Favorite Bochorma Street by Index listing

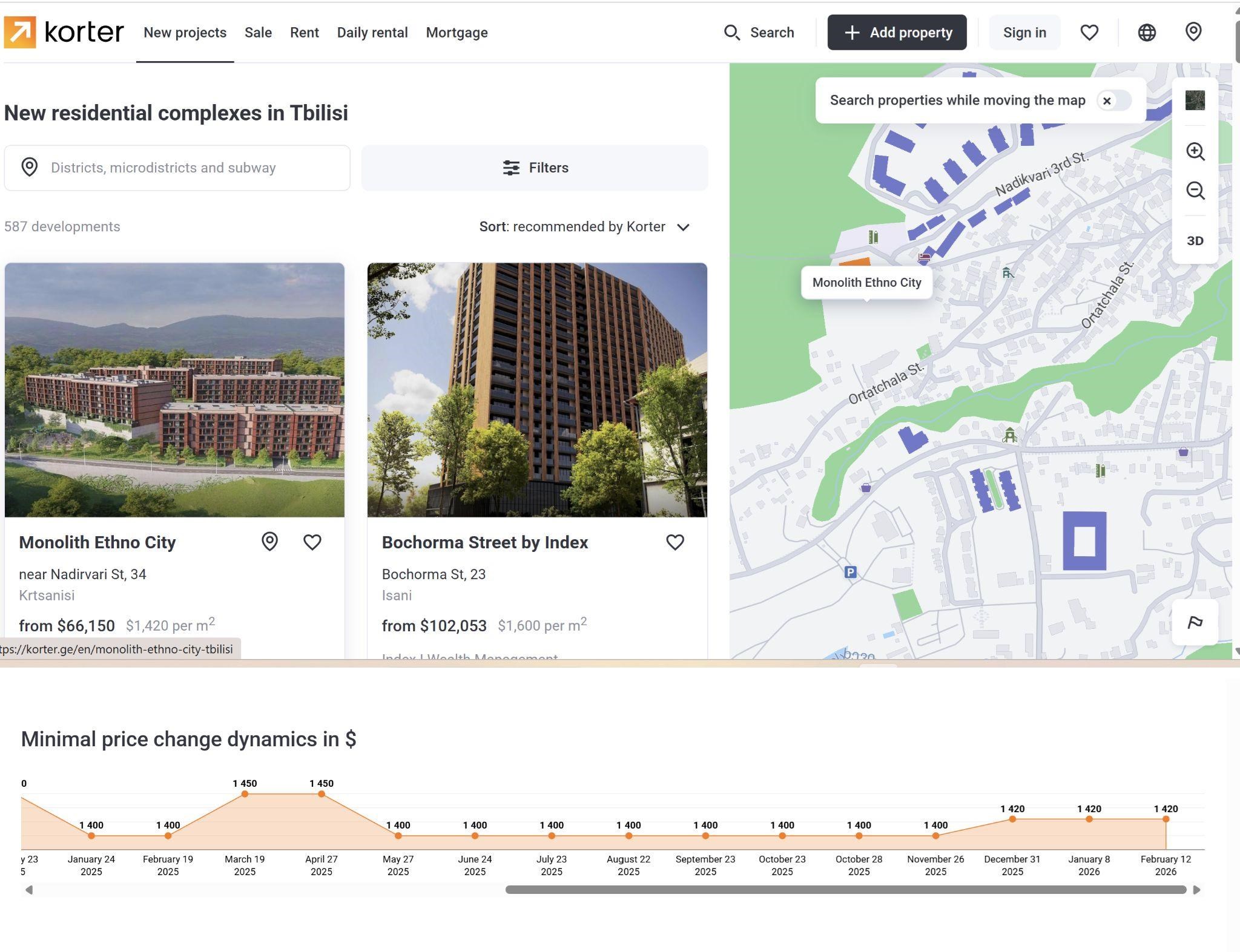pos(674,542)
